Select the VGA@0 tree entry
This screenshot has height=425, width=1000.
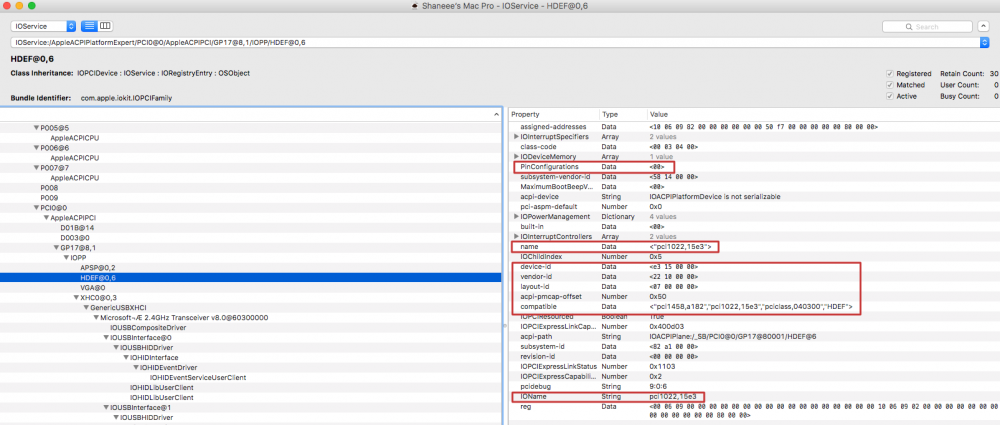92,288
